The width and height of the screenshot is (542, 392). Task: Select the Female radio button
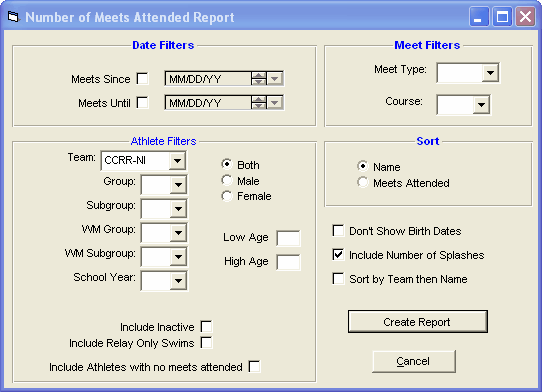click(227, 196)
